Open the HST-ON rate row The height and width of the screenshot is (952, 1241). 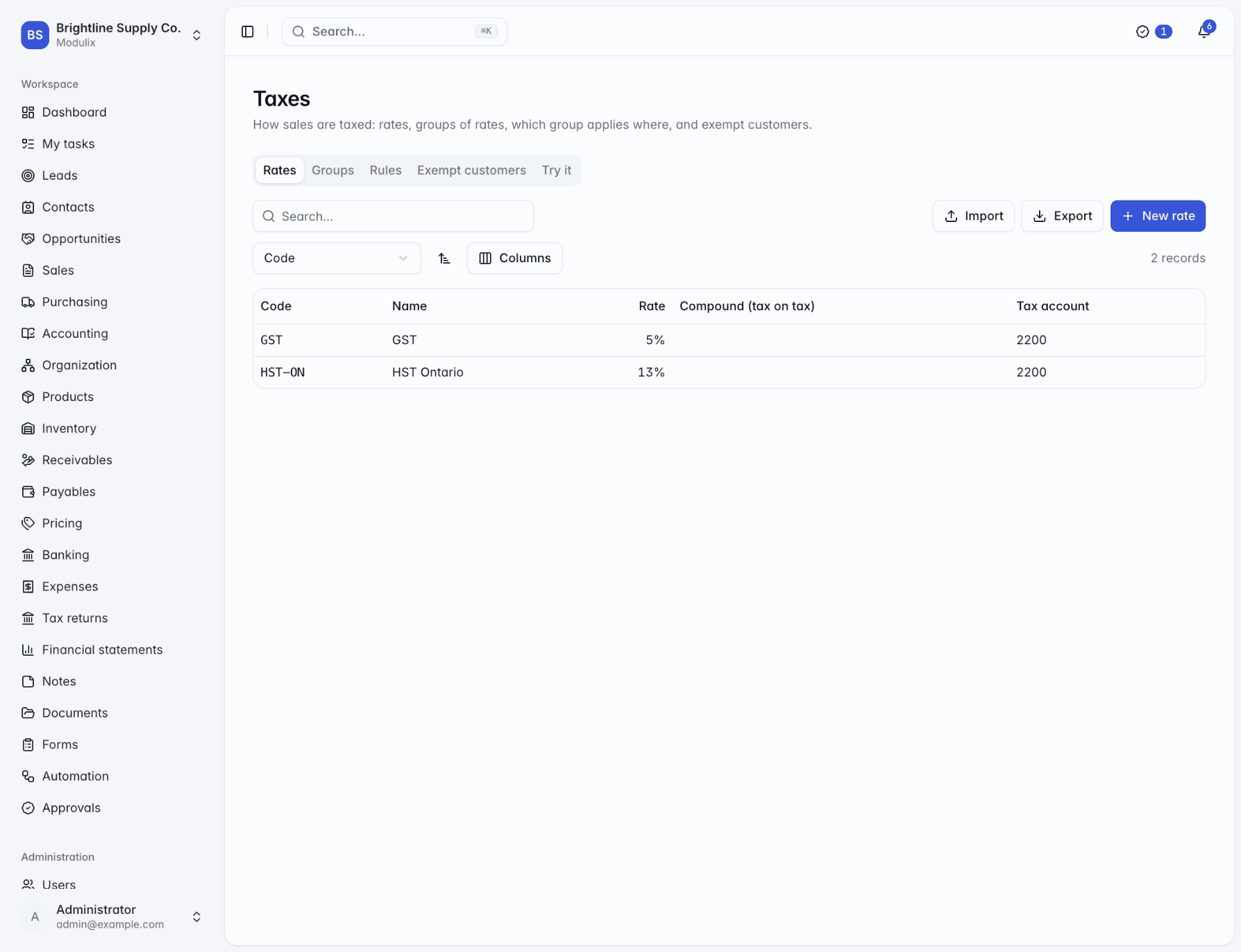click(x=729, y=373)
